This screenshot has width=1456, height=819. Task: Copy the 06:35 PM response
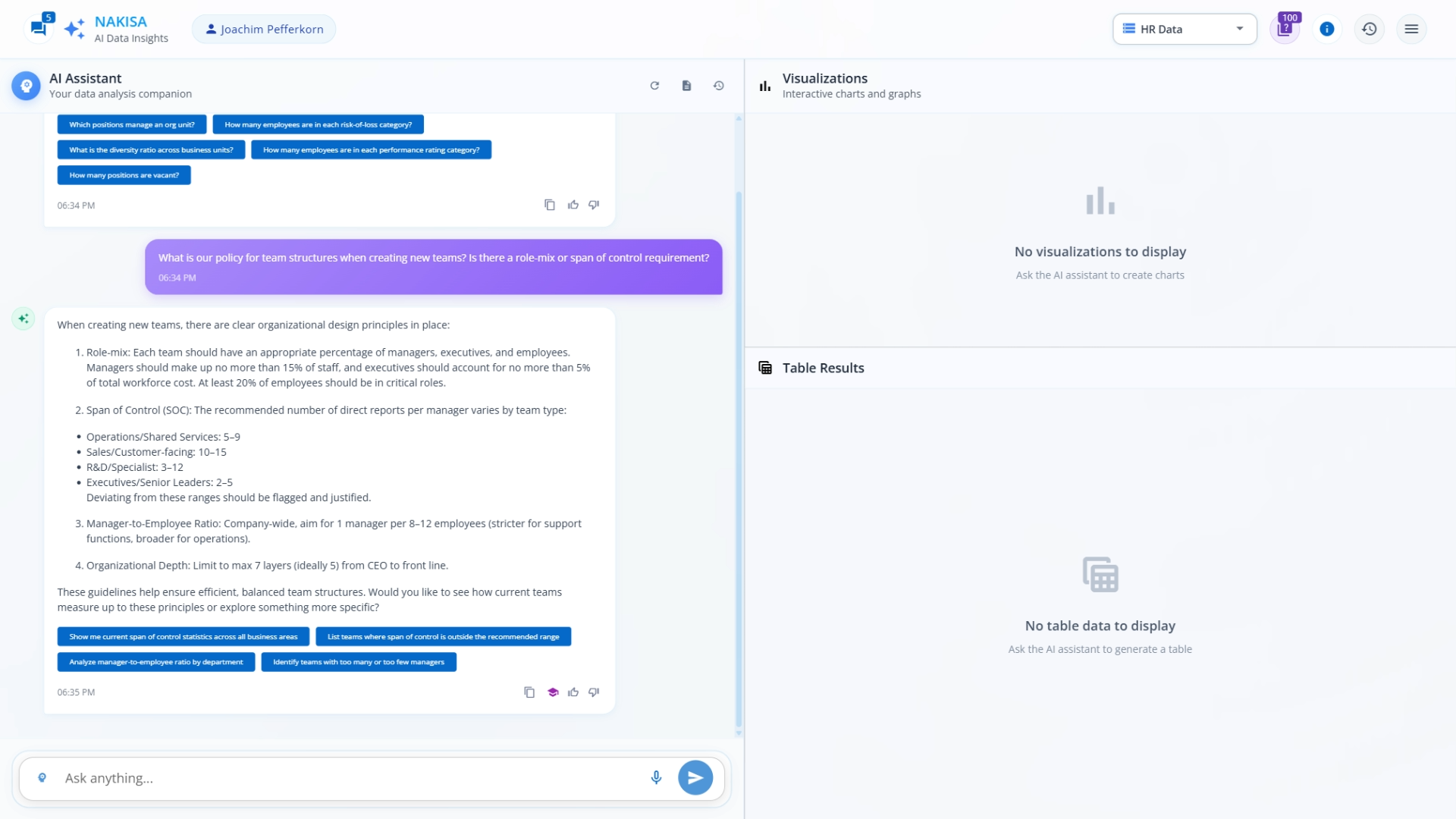(x=529, y=692)
